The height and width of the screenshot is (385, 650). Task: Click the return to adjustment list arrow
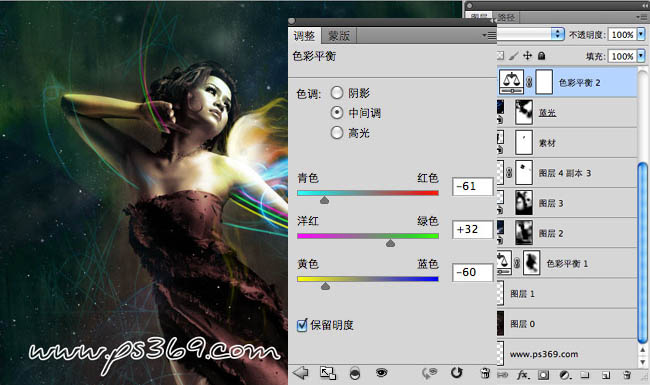coord(301,373)
